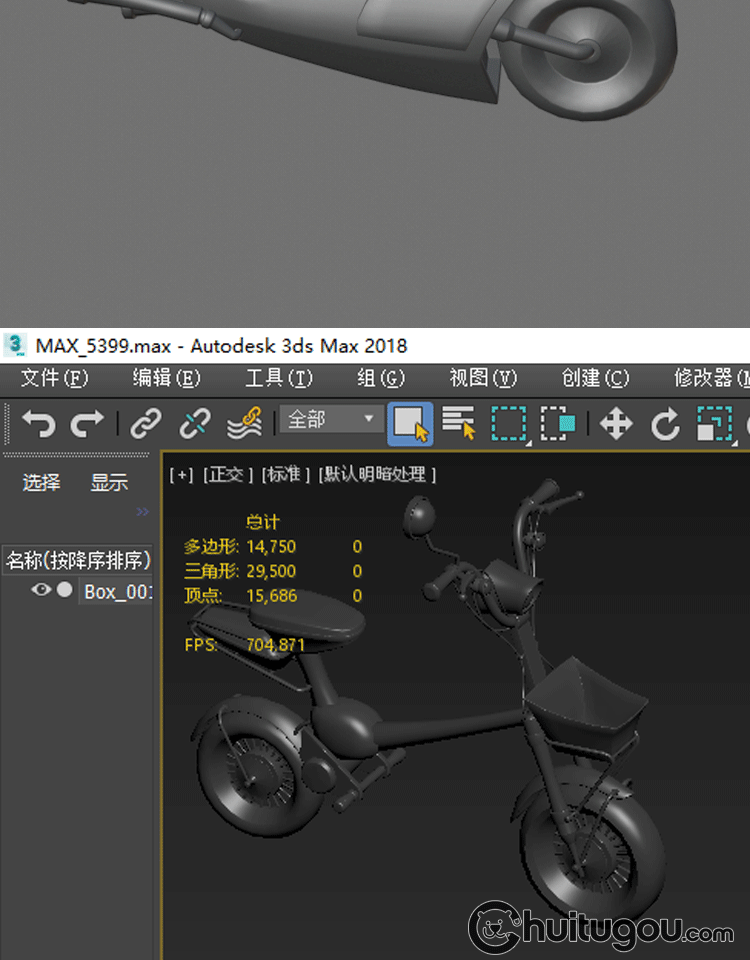
Task: Select the Move tool
Action: (615, 424)
